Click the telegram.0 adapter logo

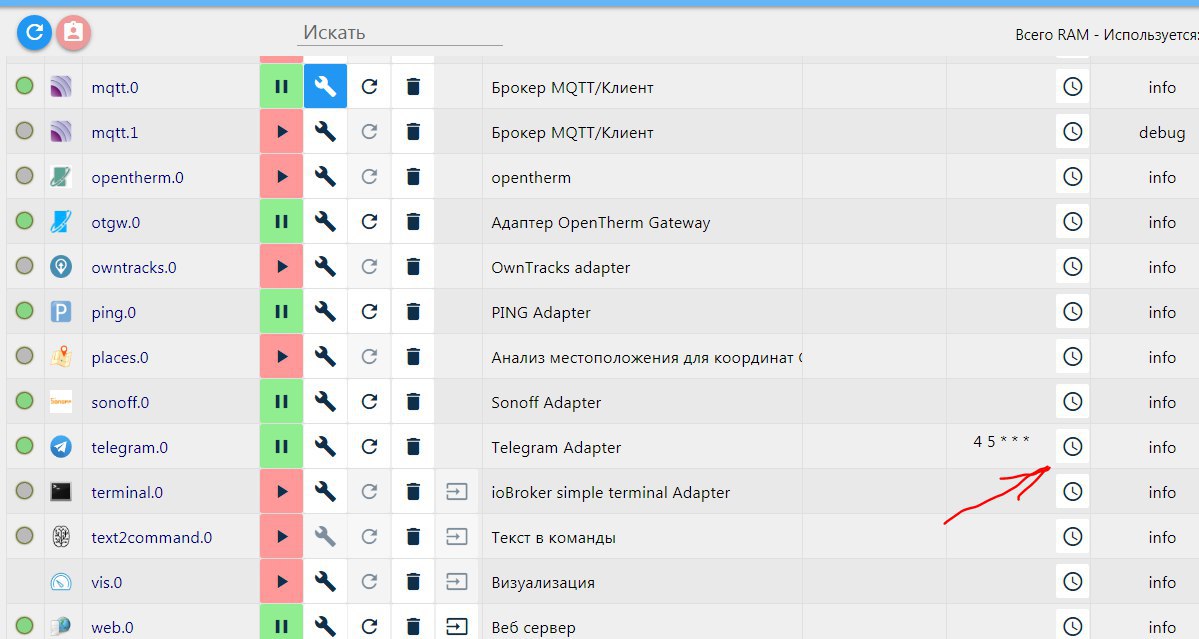coord(61,446)
